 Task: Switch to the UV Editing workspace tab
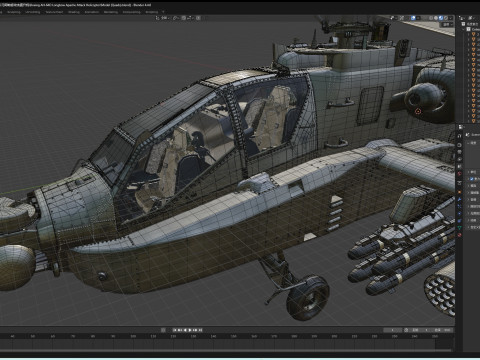pos(33,12)
